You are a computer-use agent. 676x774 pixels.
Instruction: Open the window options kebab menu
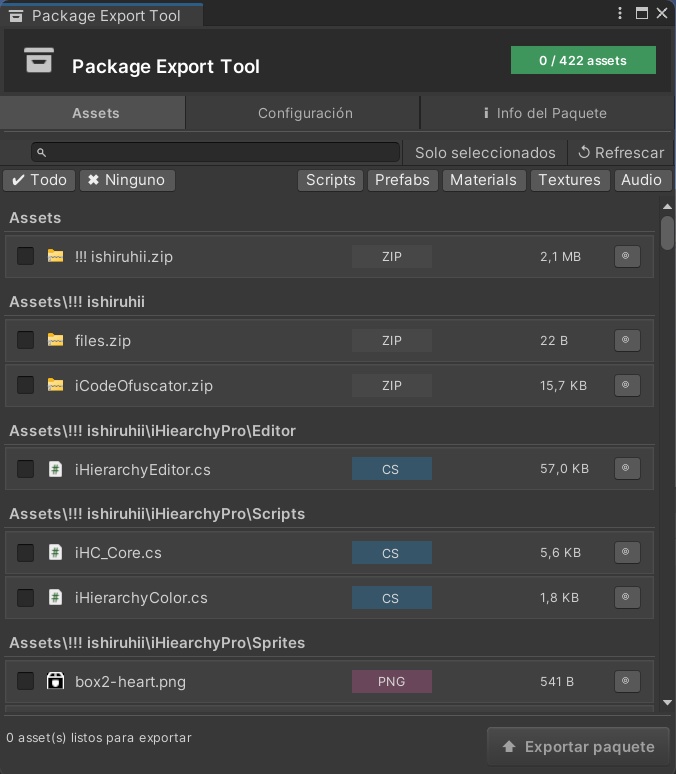[620, 13]
